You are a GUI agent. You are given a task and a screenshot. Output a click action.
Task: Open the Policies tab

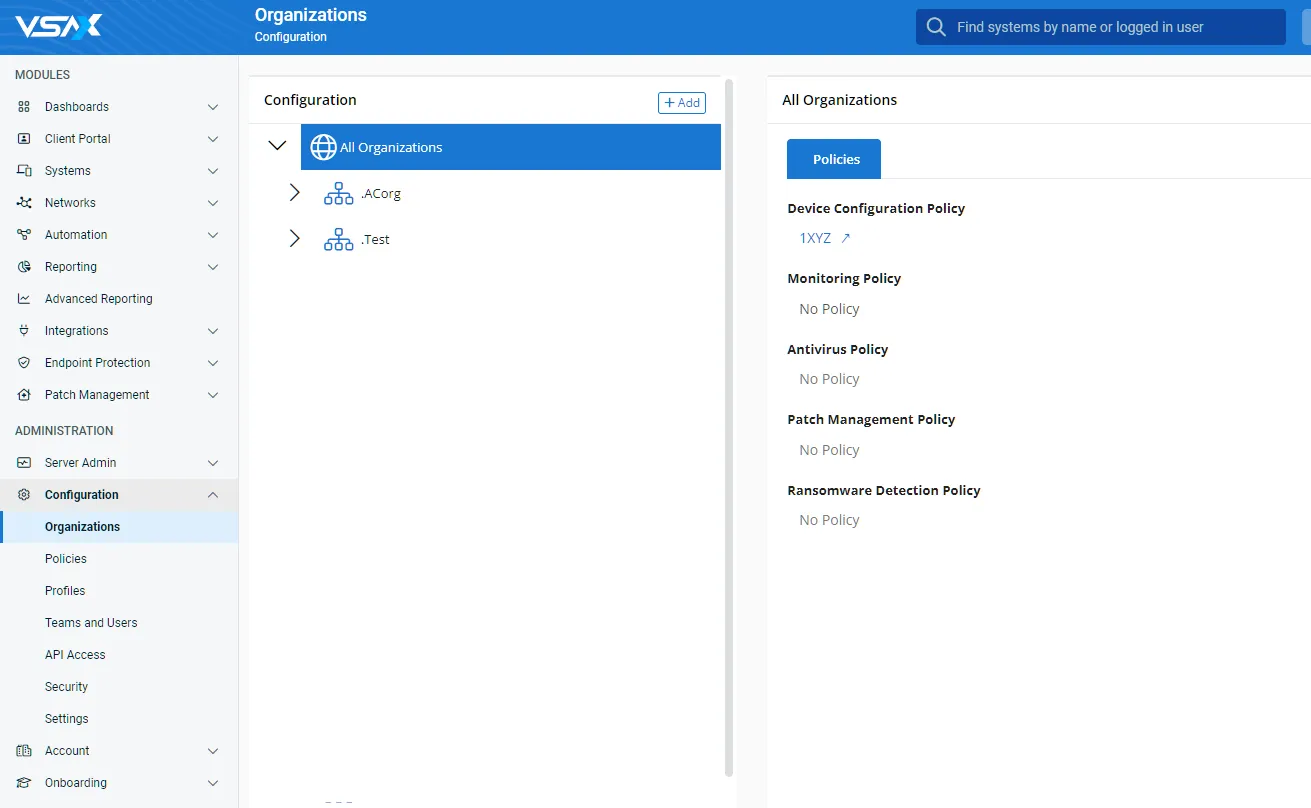tap(834, 159)
